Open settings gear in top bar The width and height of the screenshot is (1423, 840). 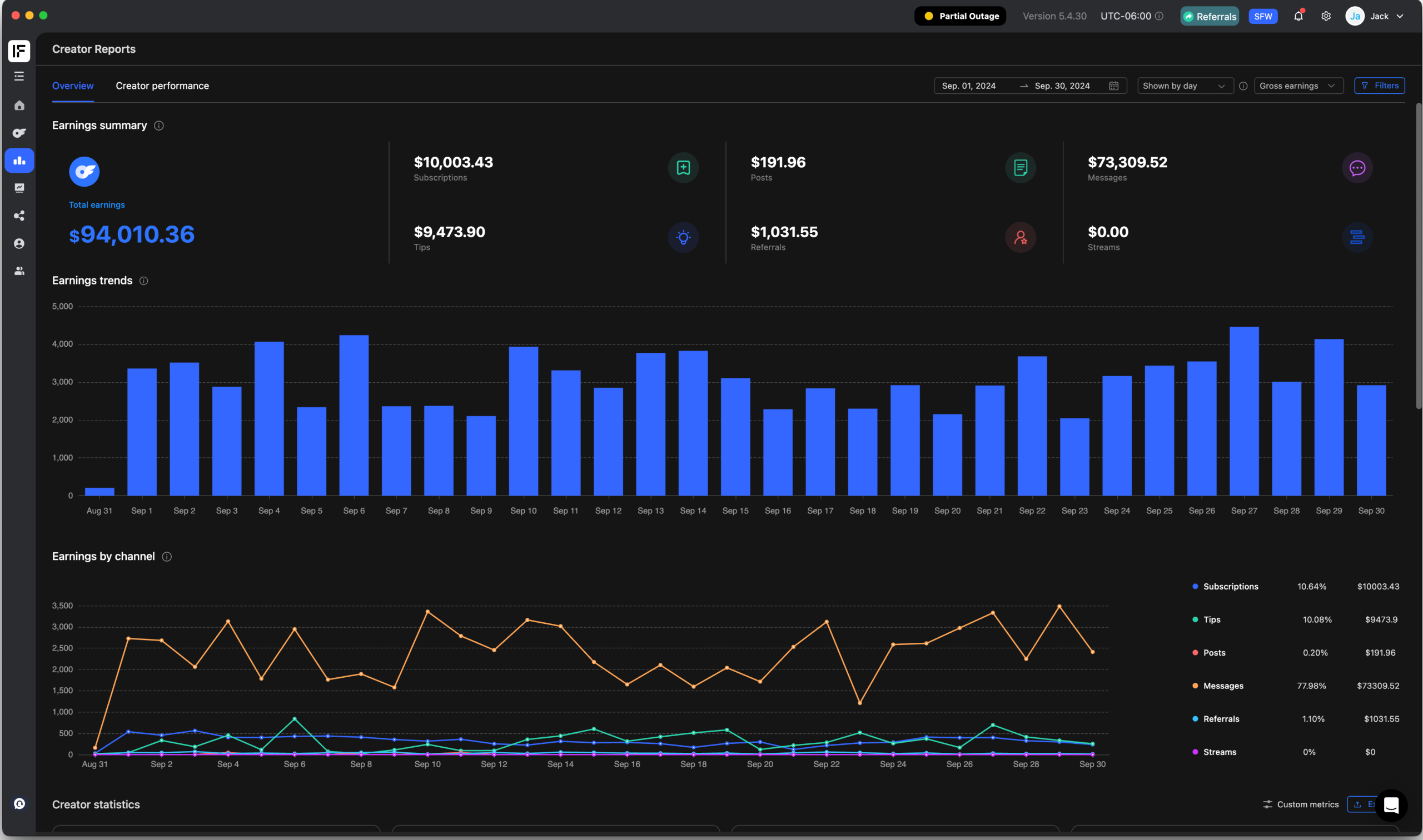click(x=1326, y=16)
